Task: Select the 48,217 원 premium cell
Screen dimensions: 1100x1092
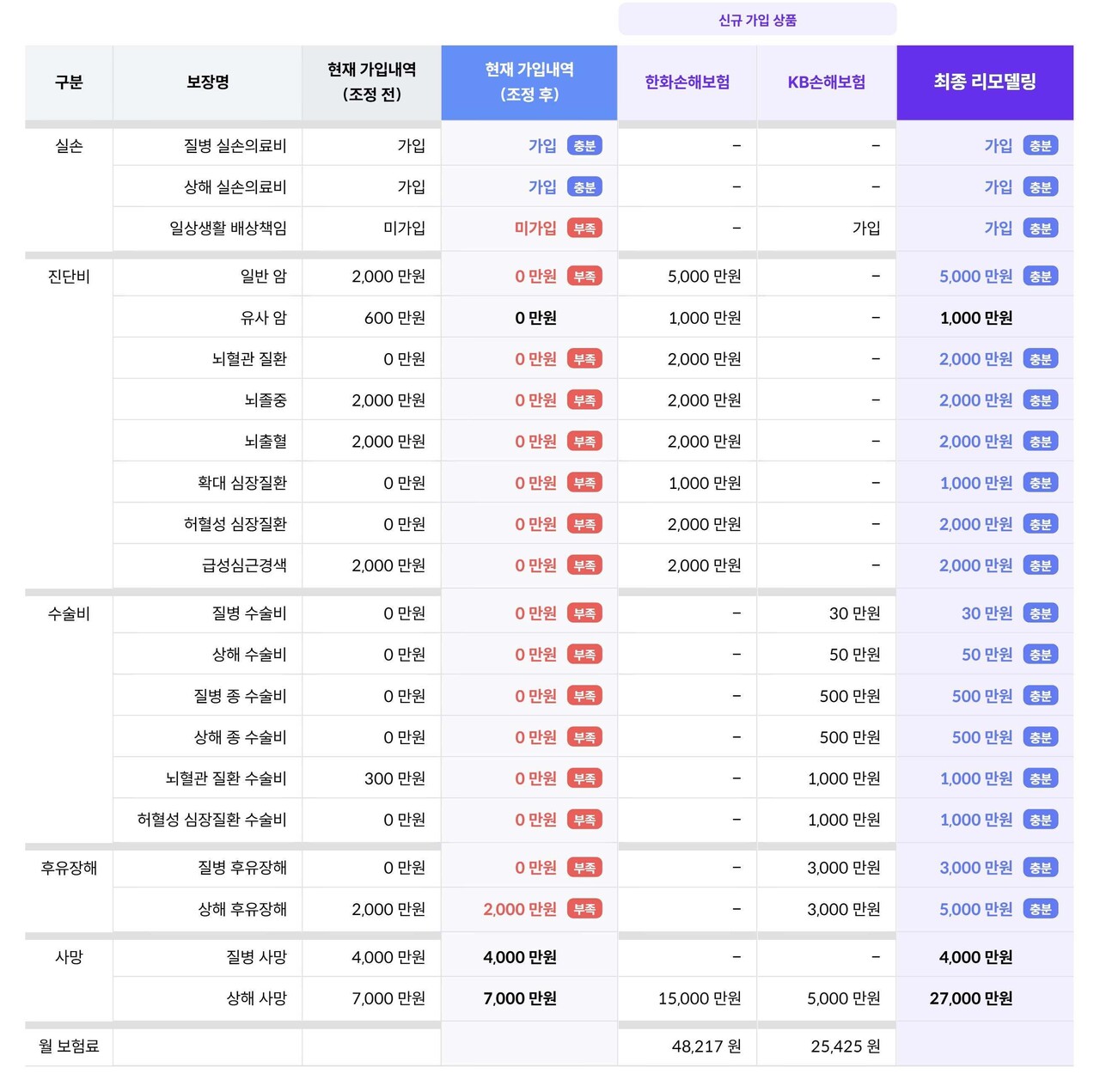Action: point(705,1046)
